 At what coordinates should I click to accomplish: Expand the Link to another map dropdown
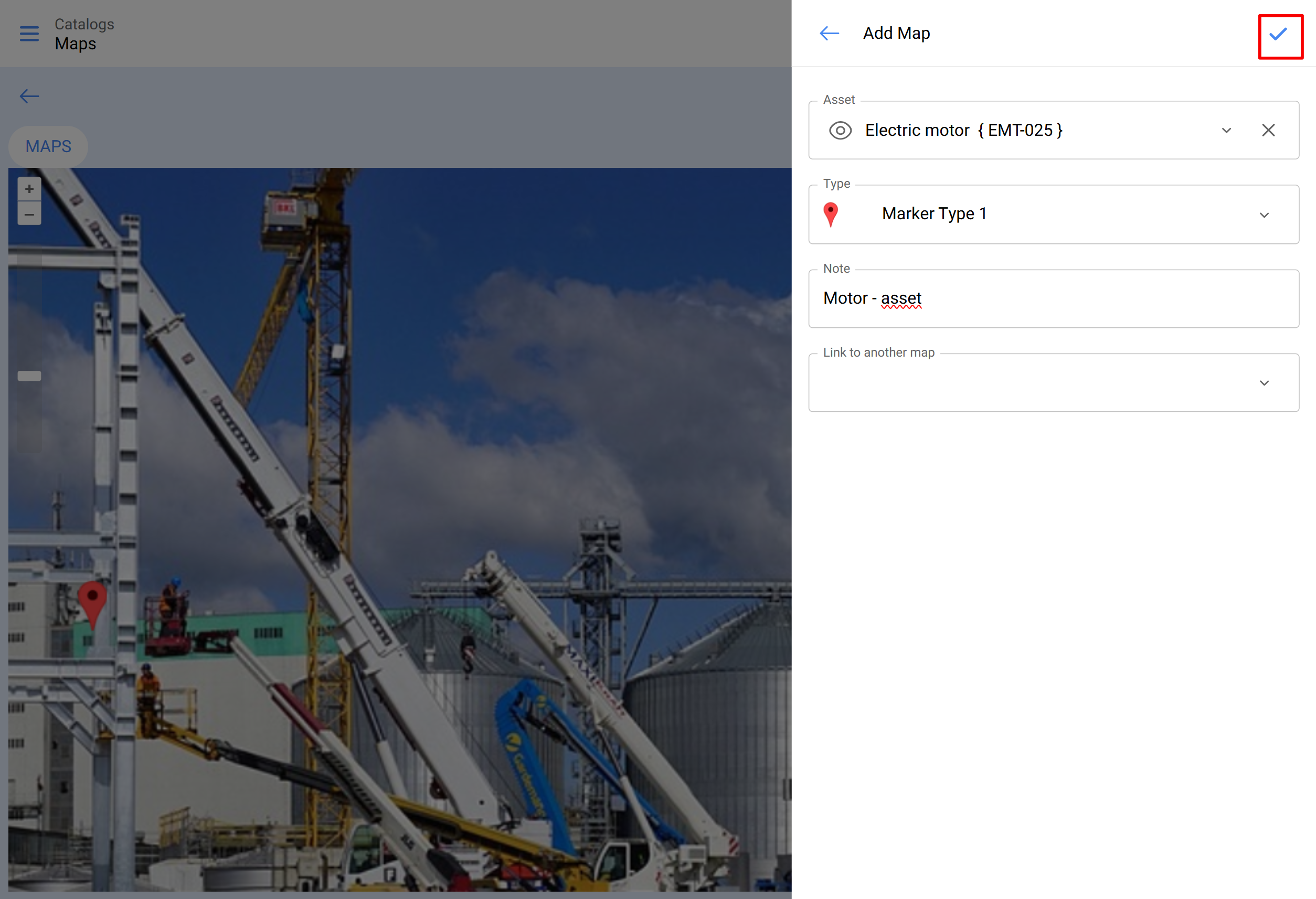tap(1264, 383)
